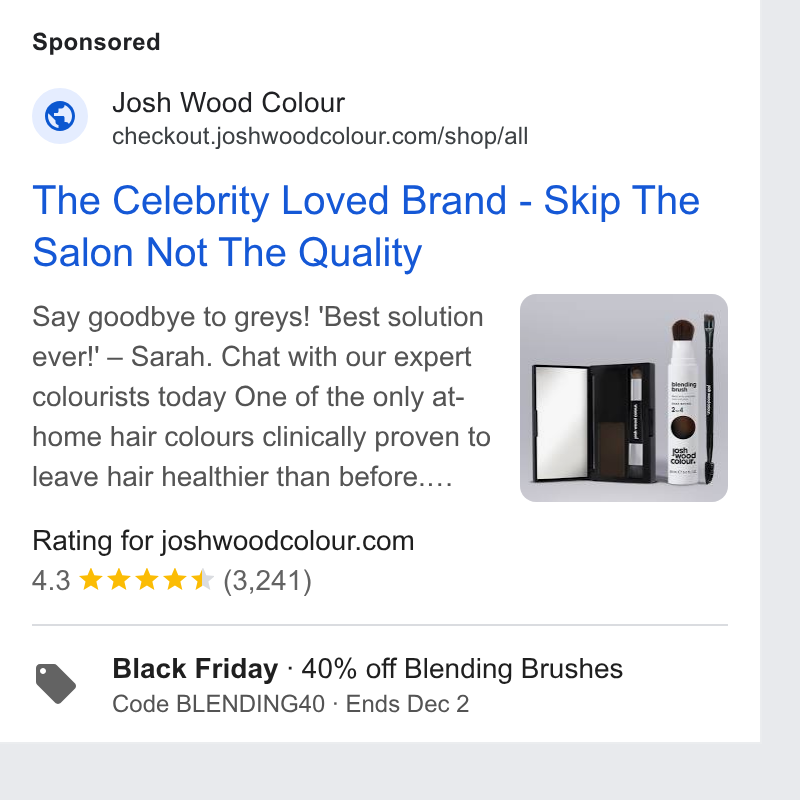This screenshot has width=800, height=800.
Task: Click the grey price tag icon
Action: (56, 684)
